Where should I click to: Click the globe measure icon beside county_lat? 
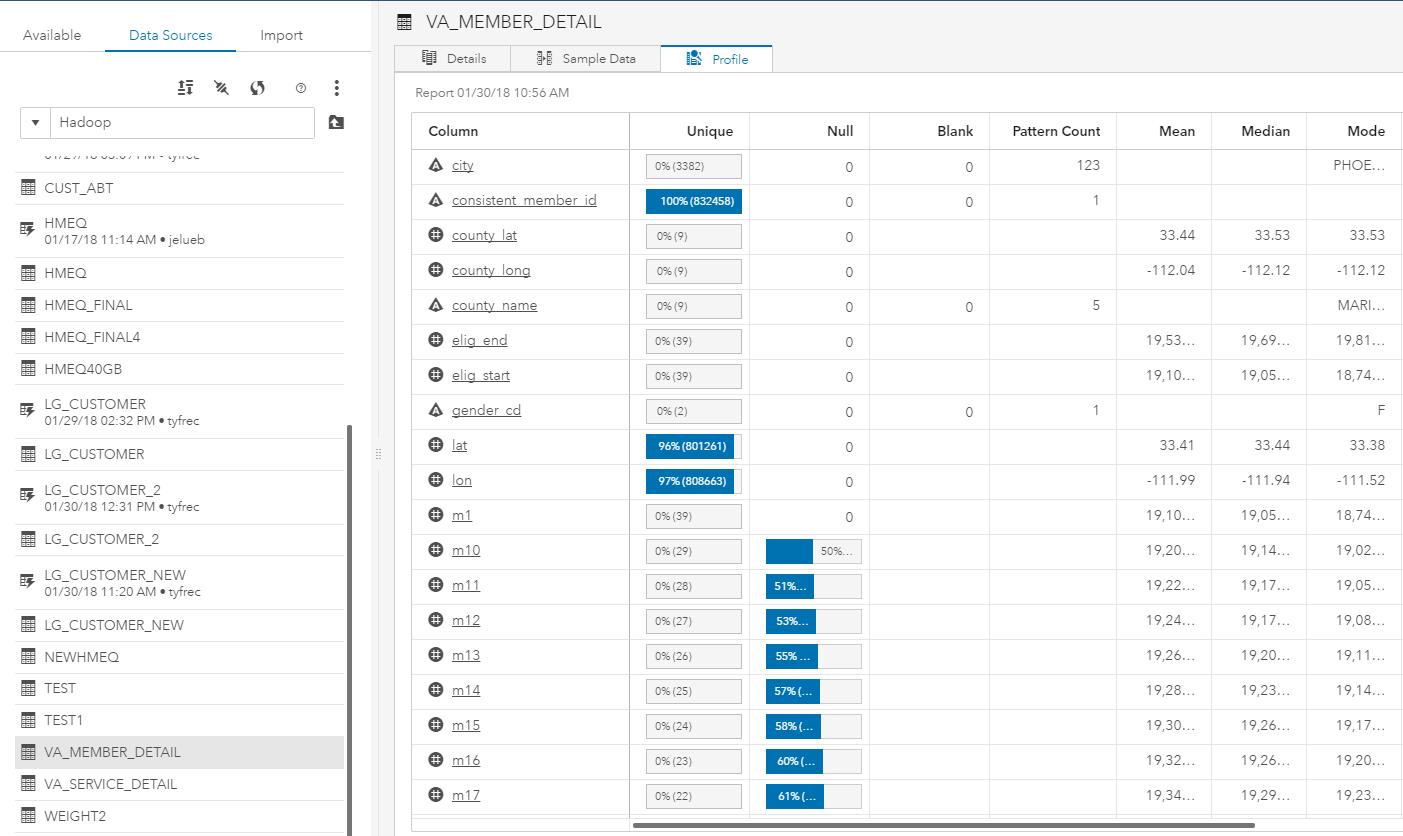click(x=433, y=235)
